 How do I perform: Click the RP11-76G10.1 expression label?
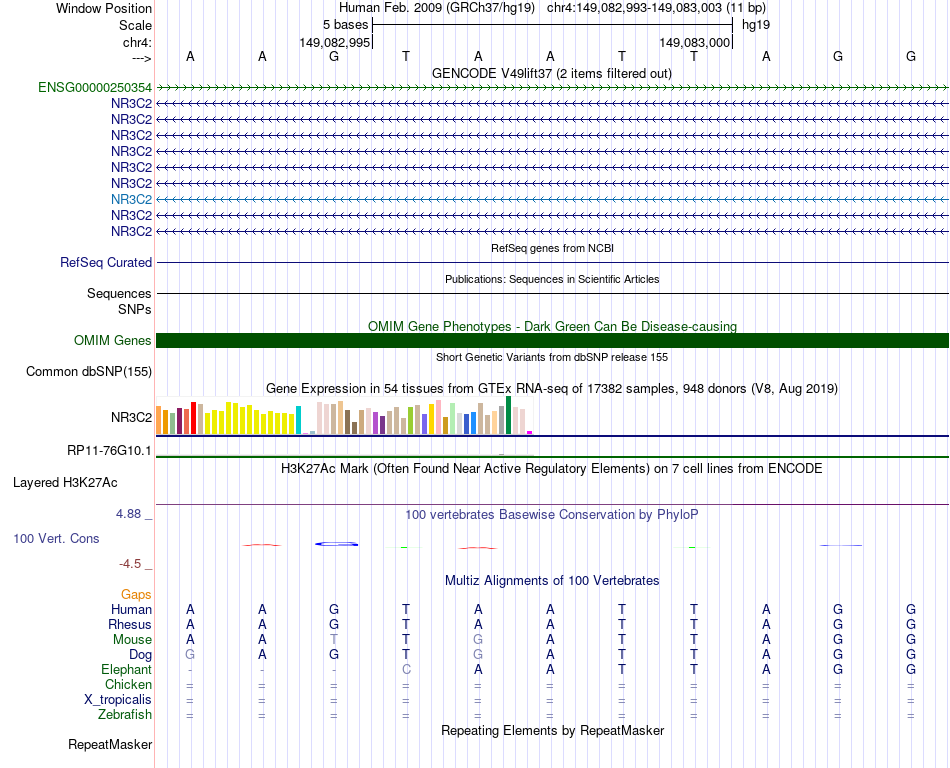[110, 451]
